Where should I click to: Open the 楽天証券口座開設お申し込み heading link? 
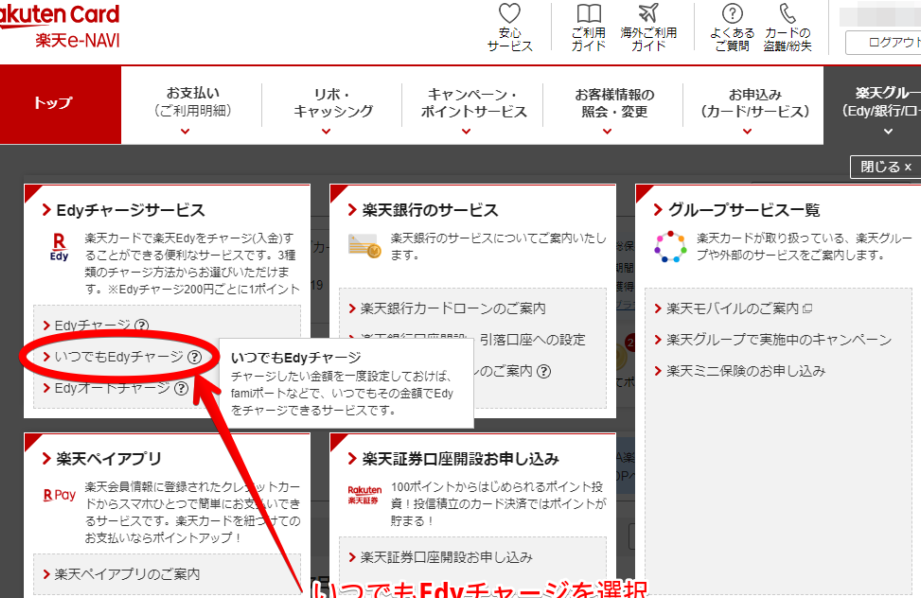[453, 459]
